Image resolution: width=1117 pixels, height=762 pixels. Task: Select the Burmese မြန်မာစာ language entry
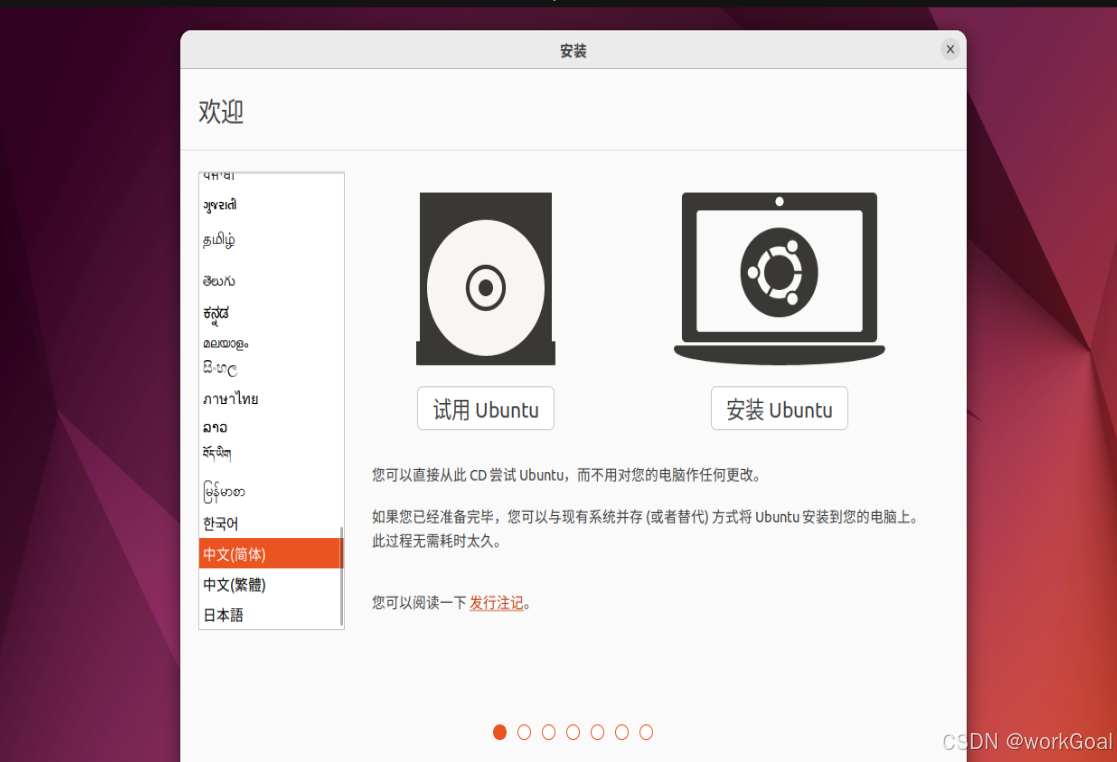[x=271, y=491]
